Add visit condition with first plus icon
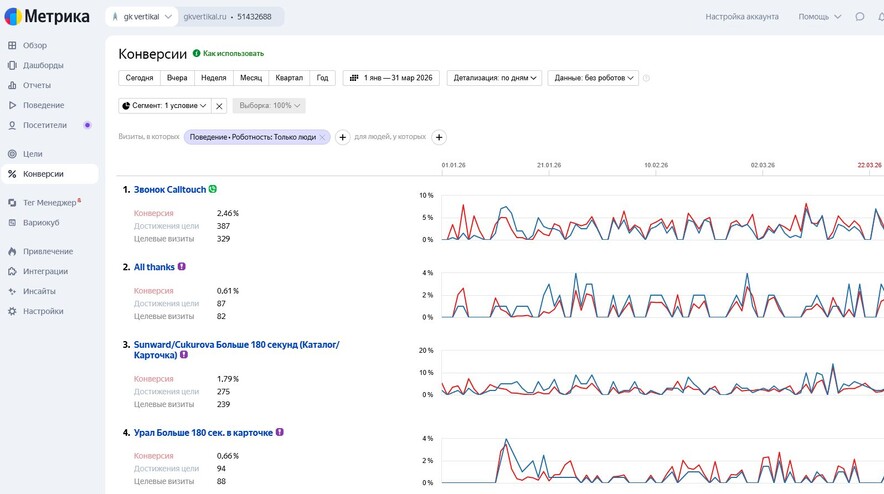 tap(342, 137)
